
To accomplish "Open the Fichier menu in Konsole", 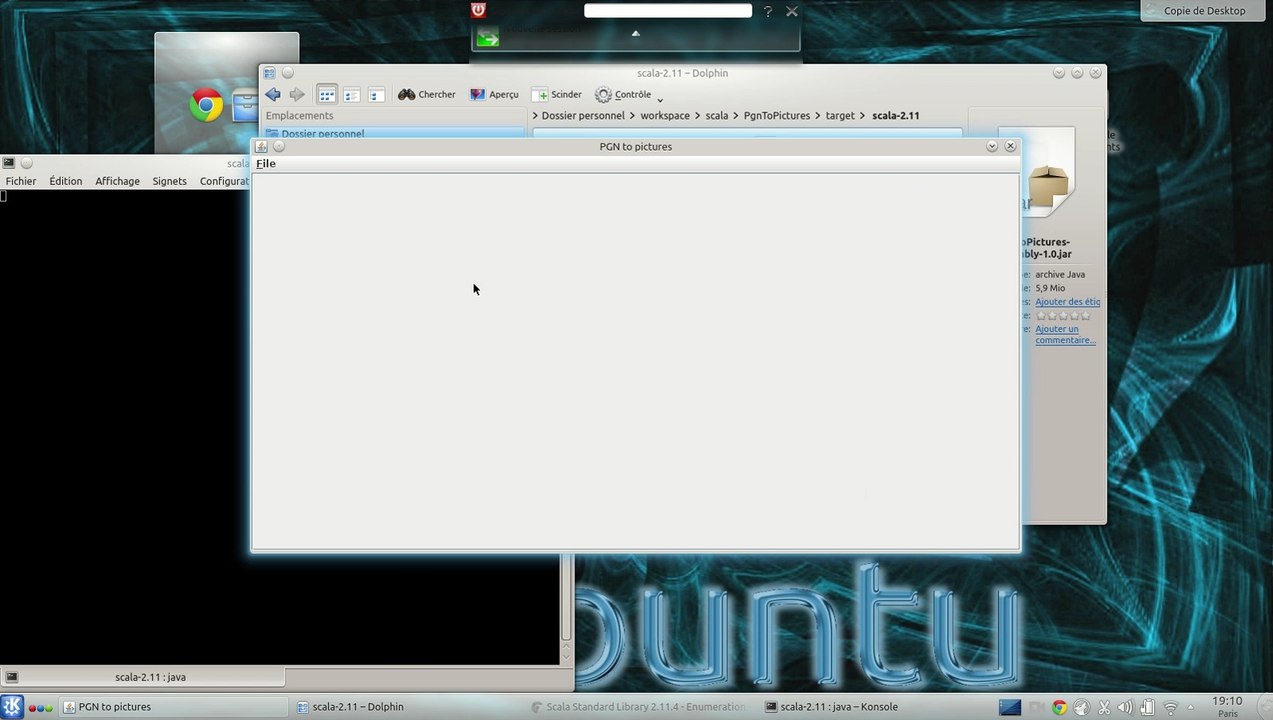I will click(x=21, y=181).
